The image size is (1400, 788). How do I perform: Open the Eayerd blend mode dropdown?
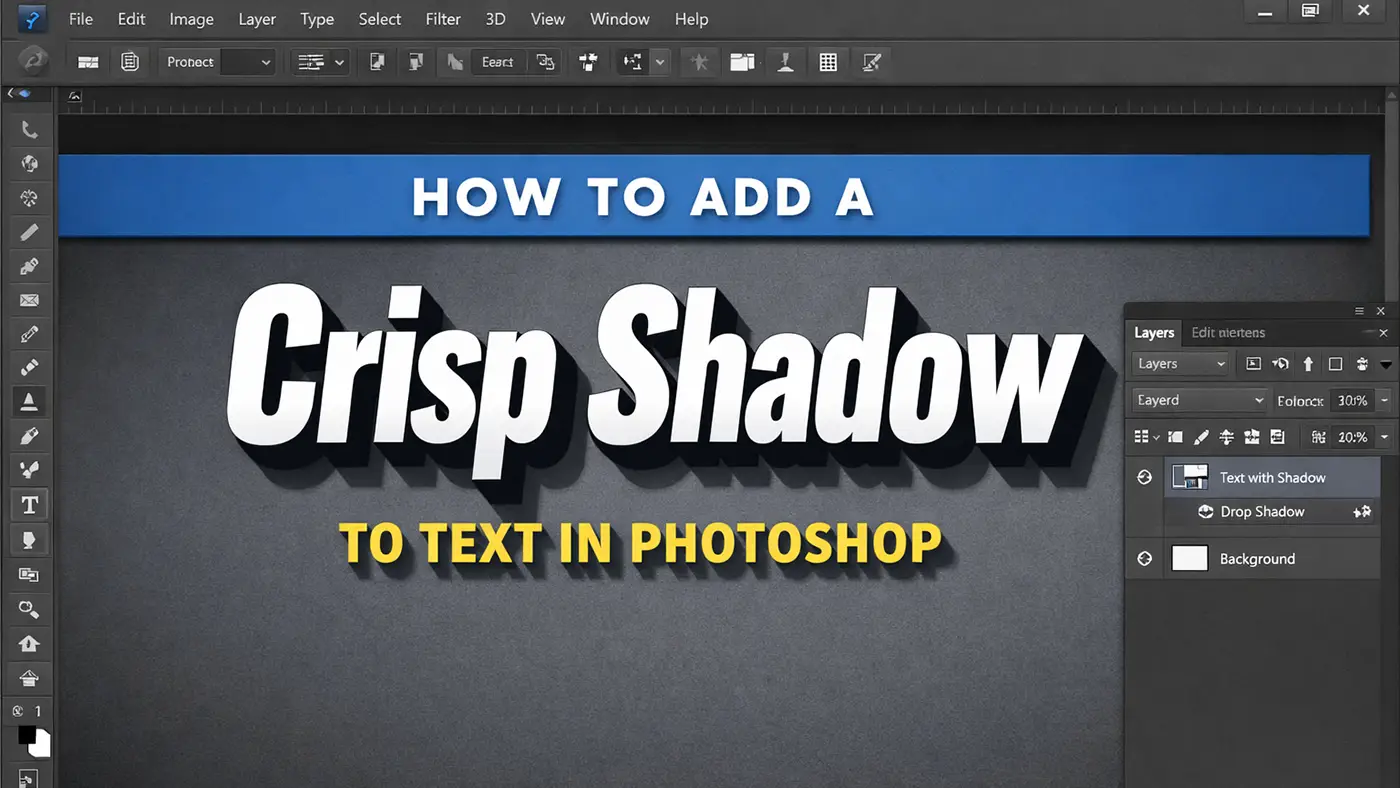coord(1201,400)
